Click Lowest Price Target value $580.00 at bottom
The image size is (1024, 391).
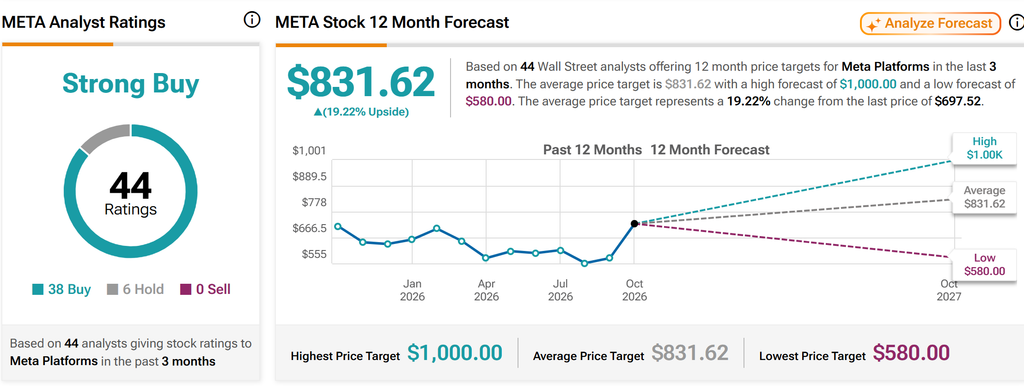pyautogui.click(x=911, y=353)
